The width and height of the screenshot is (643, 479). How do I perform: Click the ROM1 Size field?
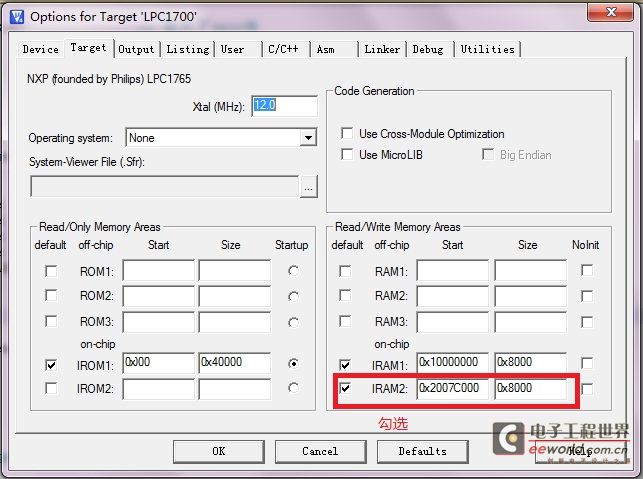pos(235,270)
